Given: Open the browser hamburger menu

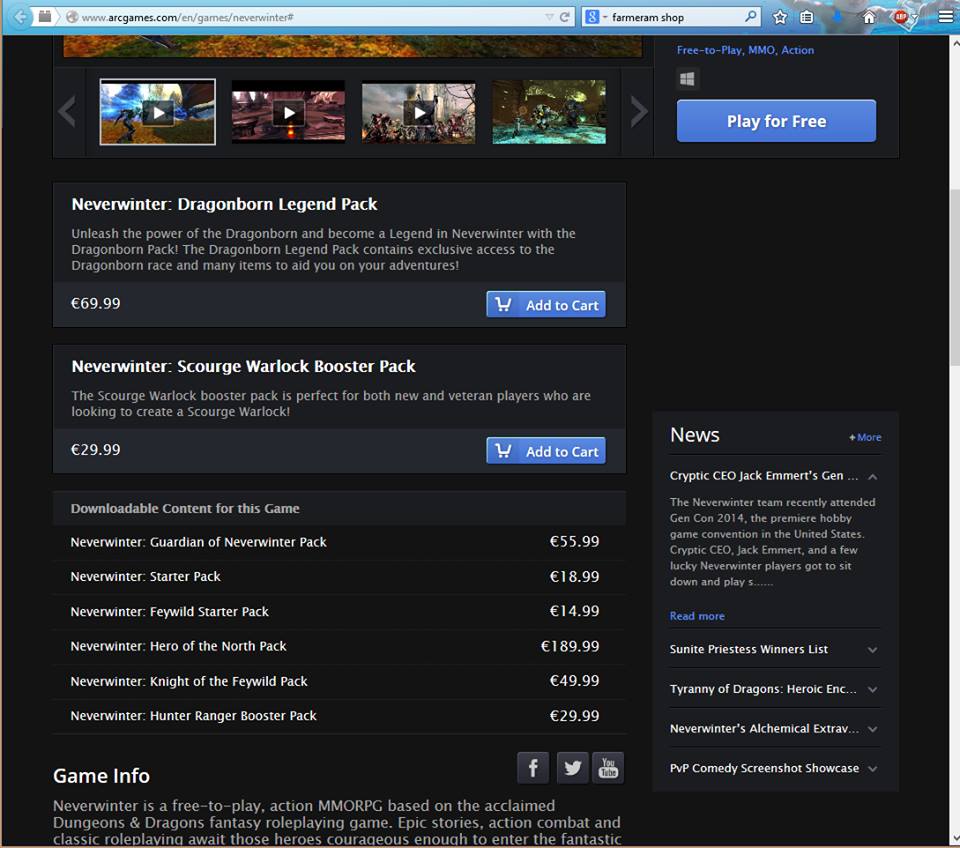Looking at the screenshot, I should click(x=945, y=17).
